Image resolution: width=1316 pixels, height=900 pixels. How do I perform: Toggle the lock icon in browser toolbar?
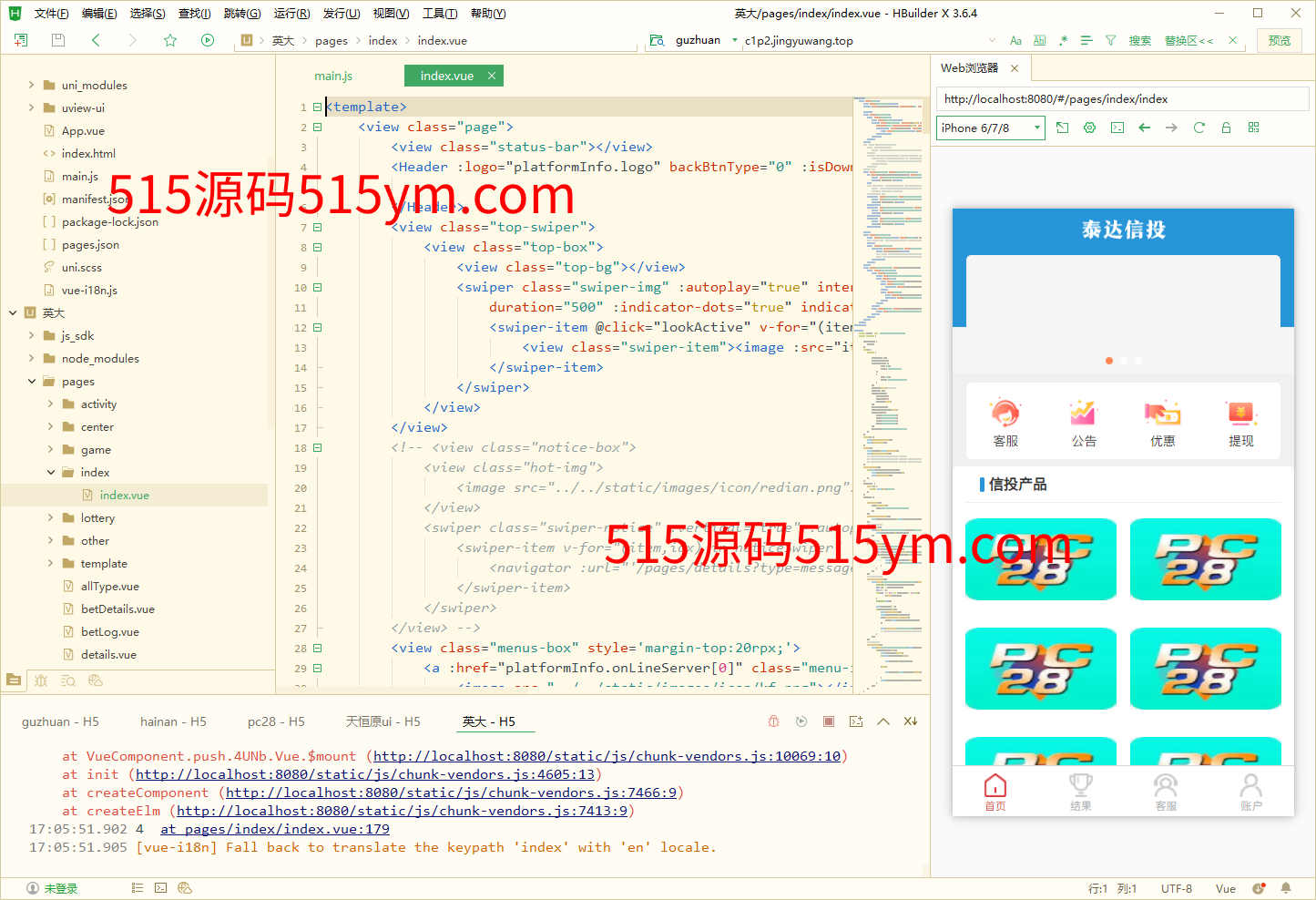tap(1226, 128)
